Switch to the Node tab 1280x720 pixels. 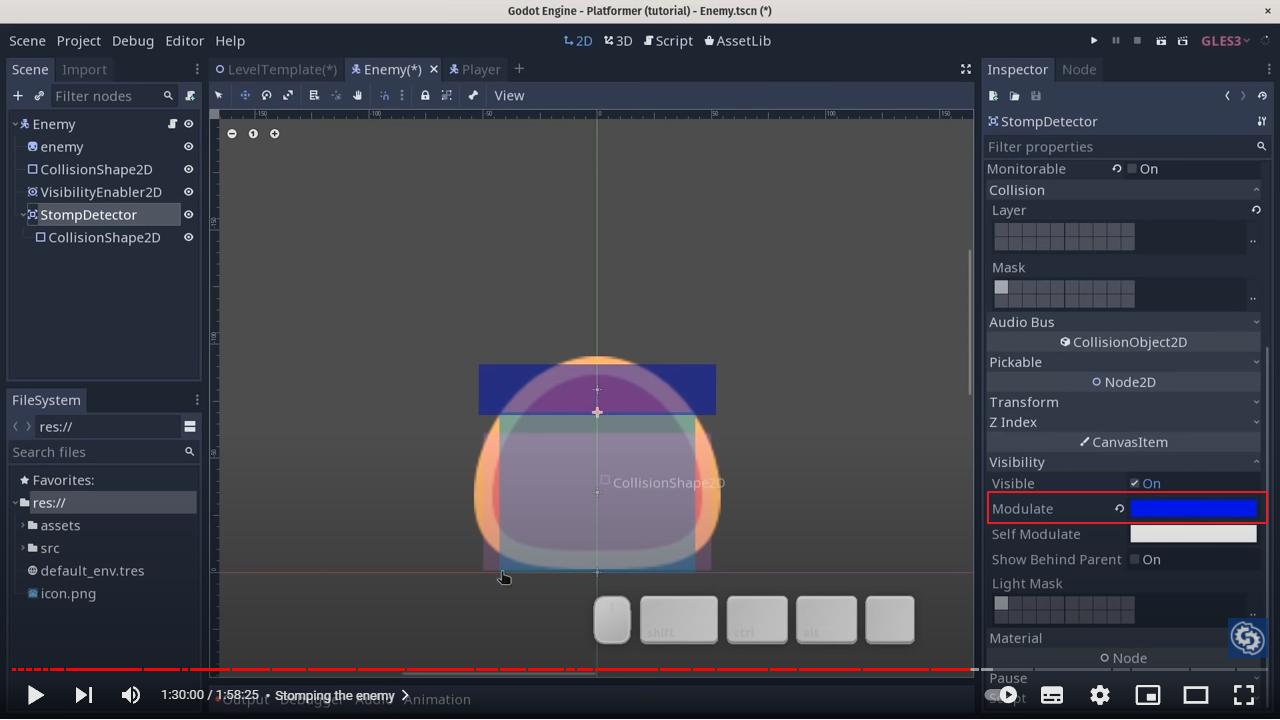click(1079, 69)
